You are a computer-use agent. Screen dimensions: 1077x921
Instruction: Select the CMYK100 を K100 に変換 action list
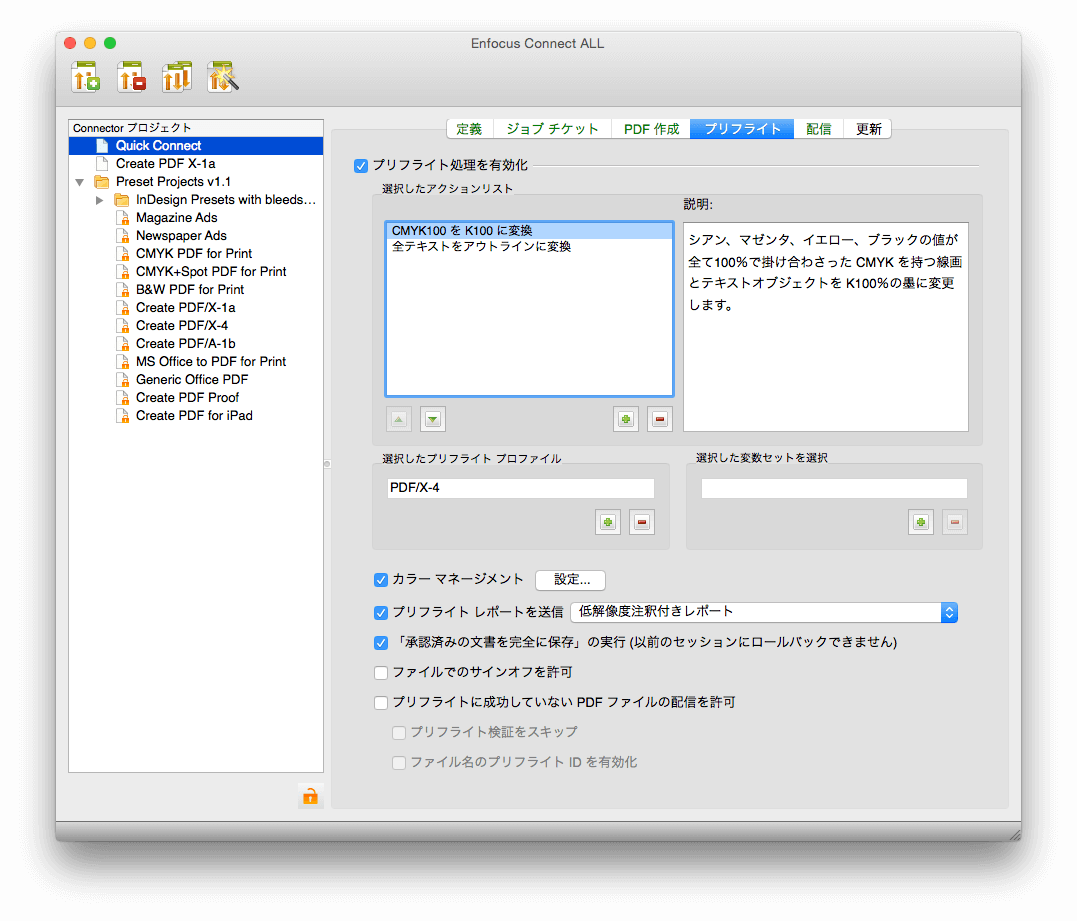(x=530, y=231)
